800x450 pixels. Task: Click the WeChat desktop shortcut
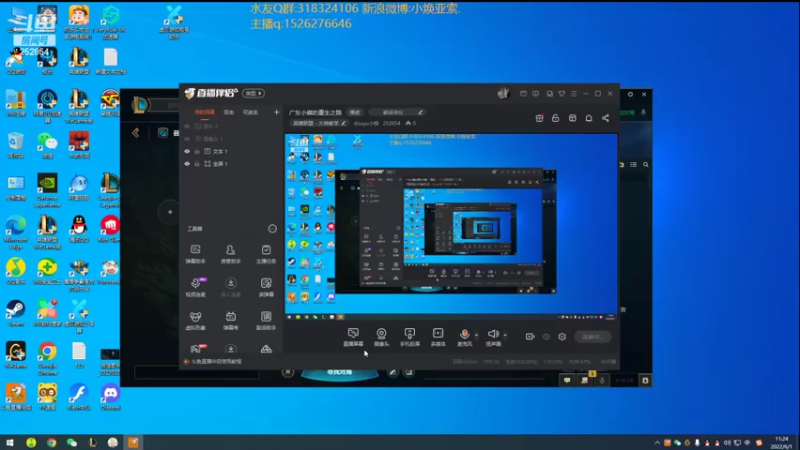(x=47, y=145)
